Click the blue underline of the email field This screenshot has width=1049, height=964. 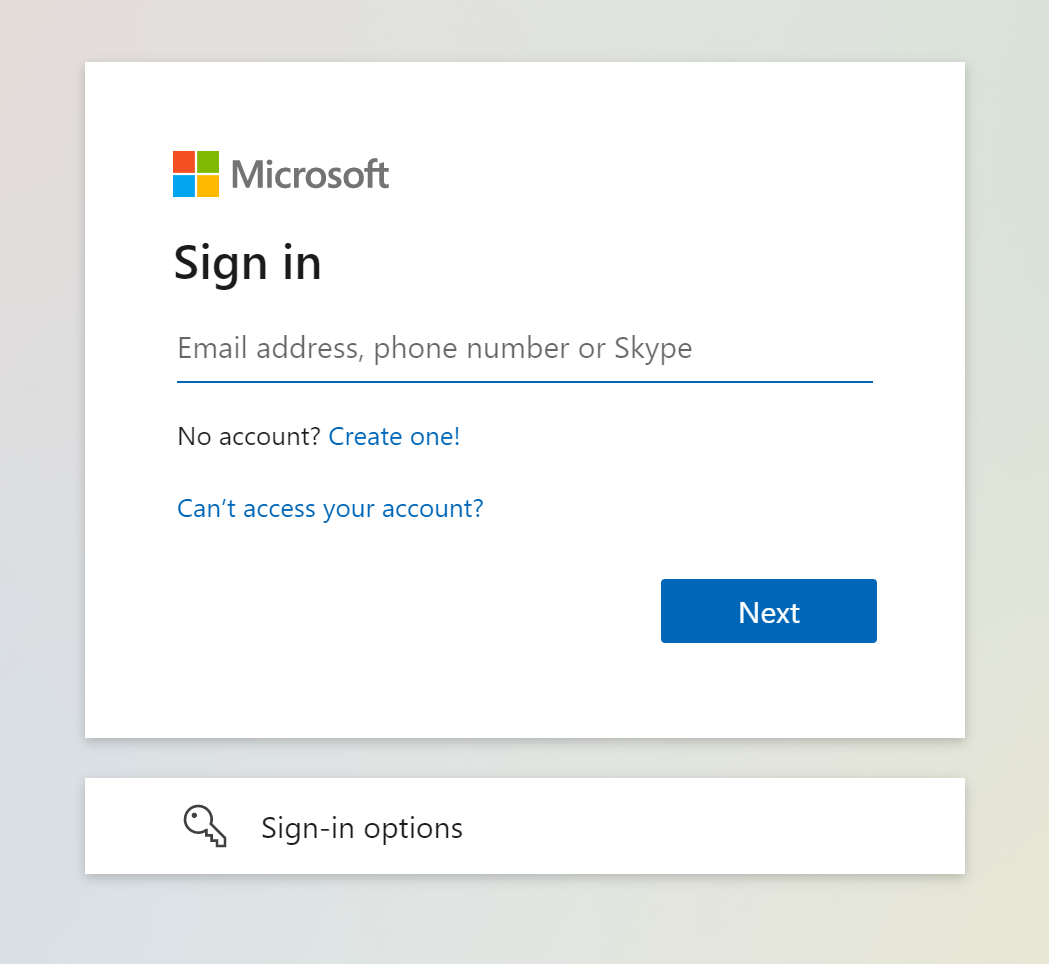[524, 381]
